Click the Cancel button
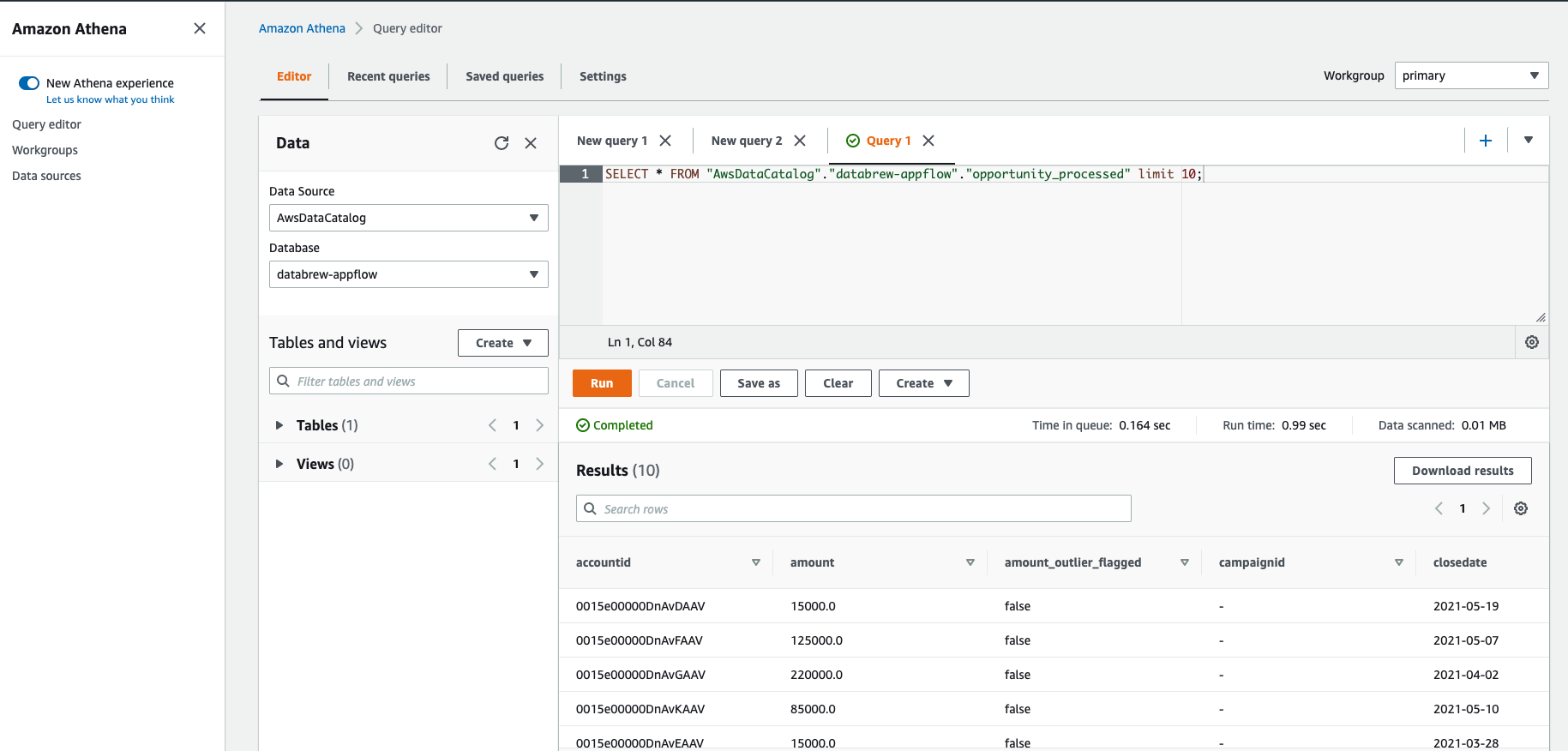 [676, 383]
